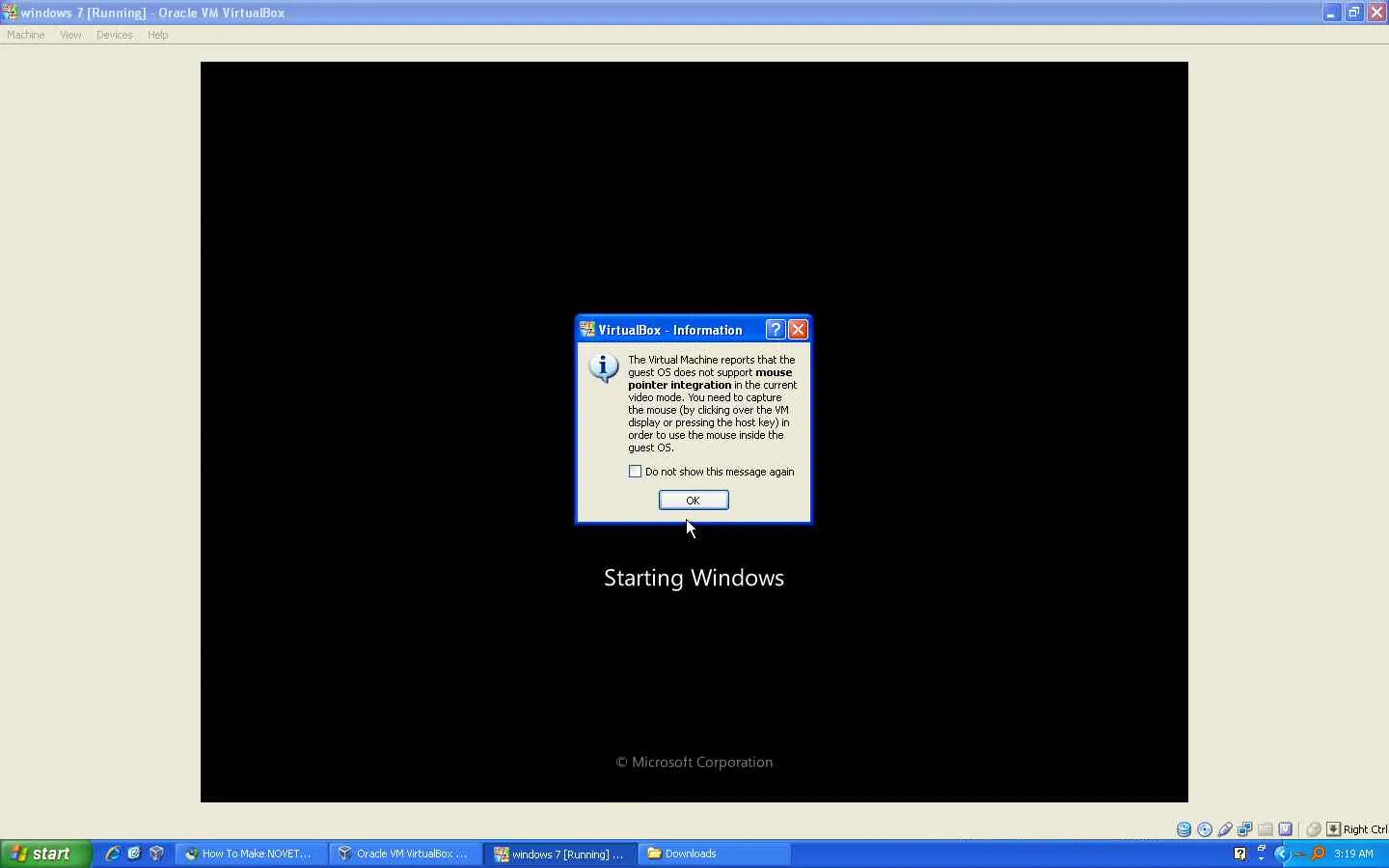Click the shared folders status icon
The width and height of the screenshot is (1389, 868).
click(x=1266, y=829)
